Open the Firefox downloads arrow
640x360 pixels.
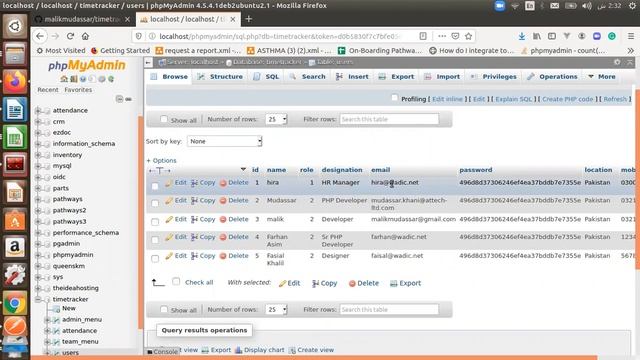tap(522, 36)
